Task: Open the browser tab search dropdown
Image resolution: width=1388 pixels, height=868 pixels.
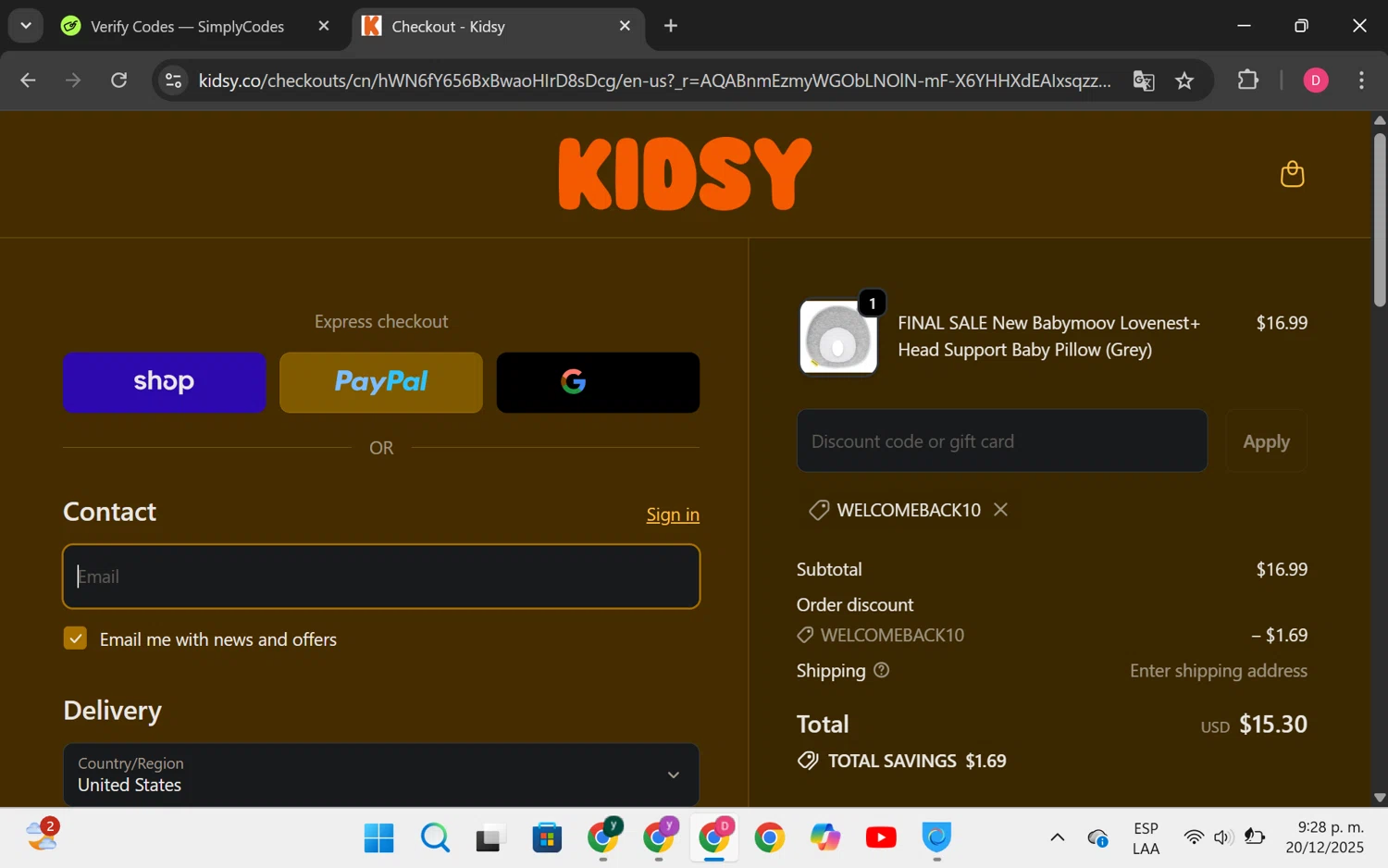Action: (x=26, y=26)
